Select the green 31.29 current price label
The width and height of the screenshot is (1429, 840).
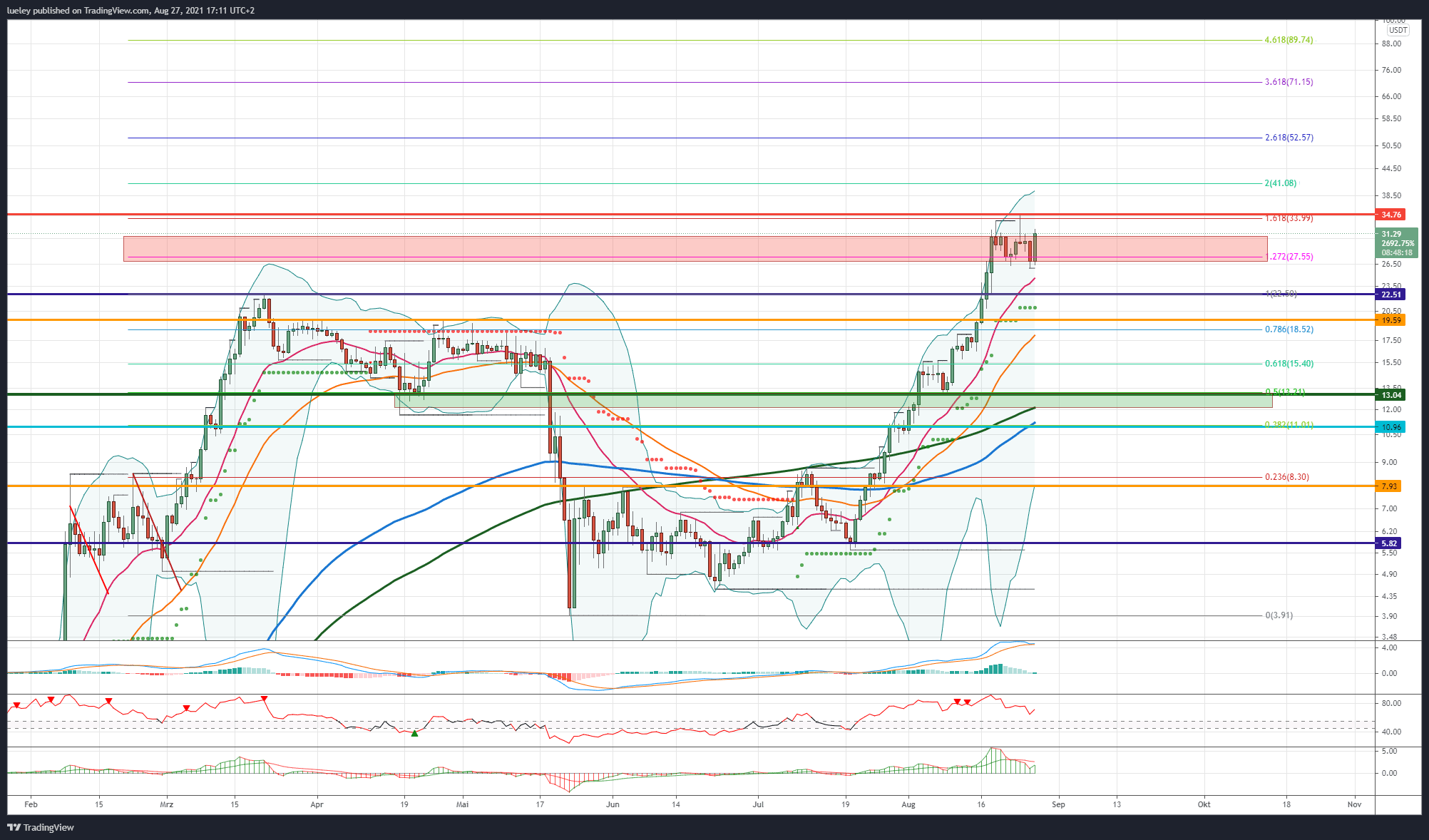pyautogui.click(x=1391, y=234)
